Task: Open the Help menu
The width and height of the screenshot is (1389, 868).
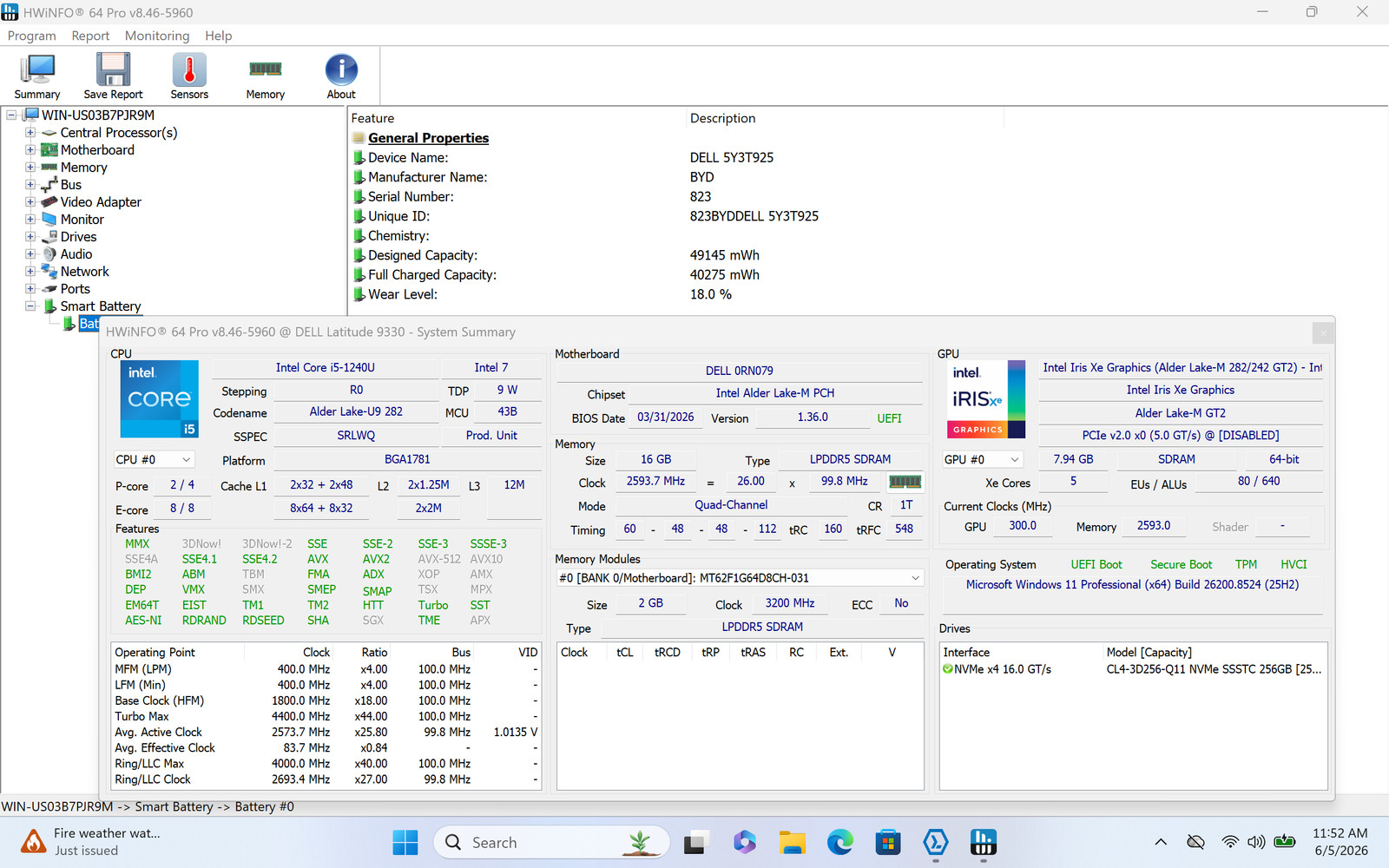Action: [x=218, y=36]
